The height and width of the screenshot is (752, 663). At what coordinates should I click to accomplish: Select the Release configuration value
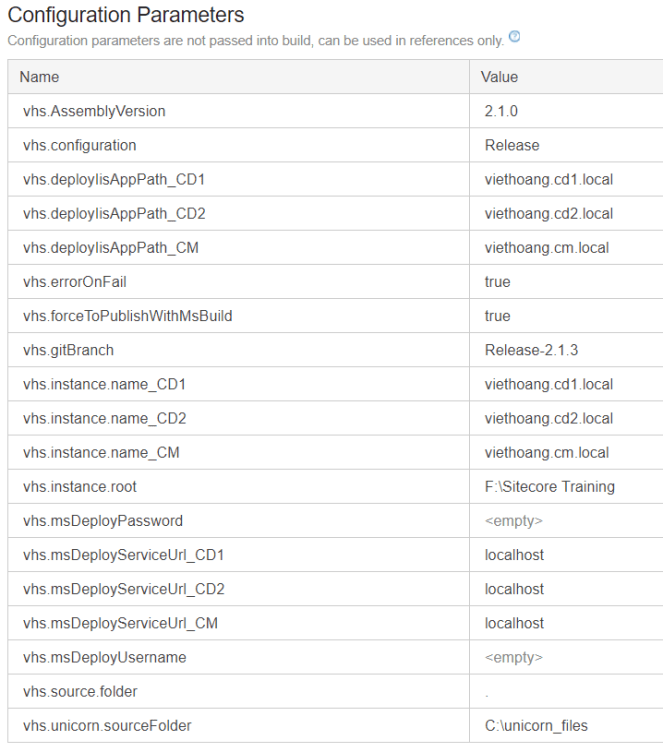pos(512,145)
